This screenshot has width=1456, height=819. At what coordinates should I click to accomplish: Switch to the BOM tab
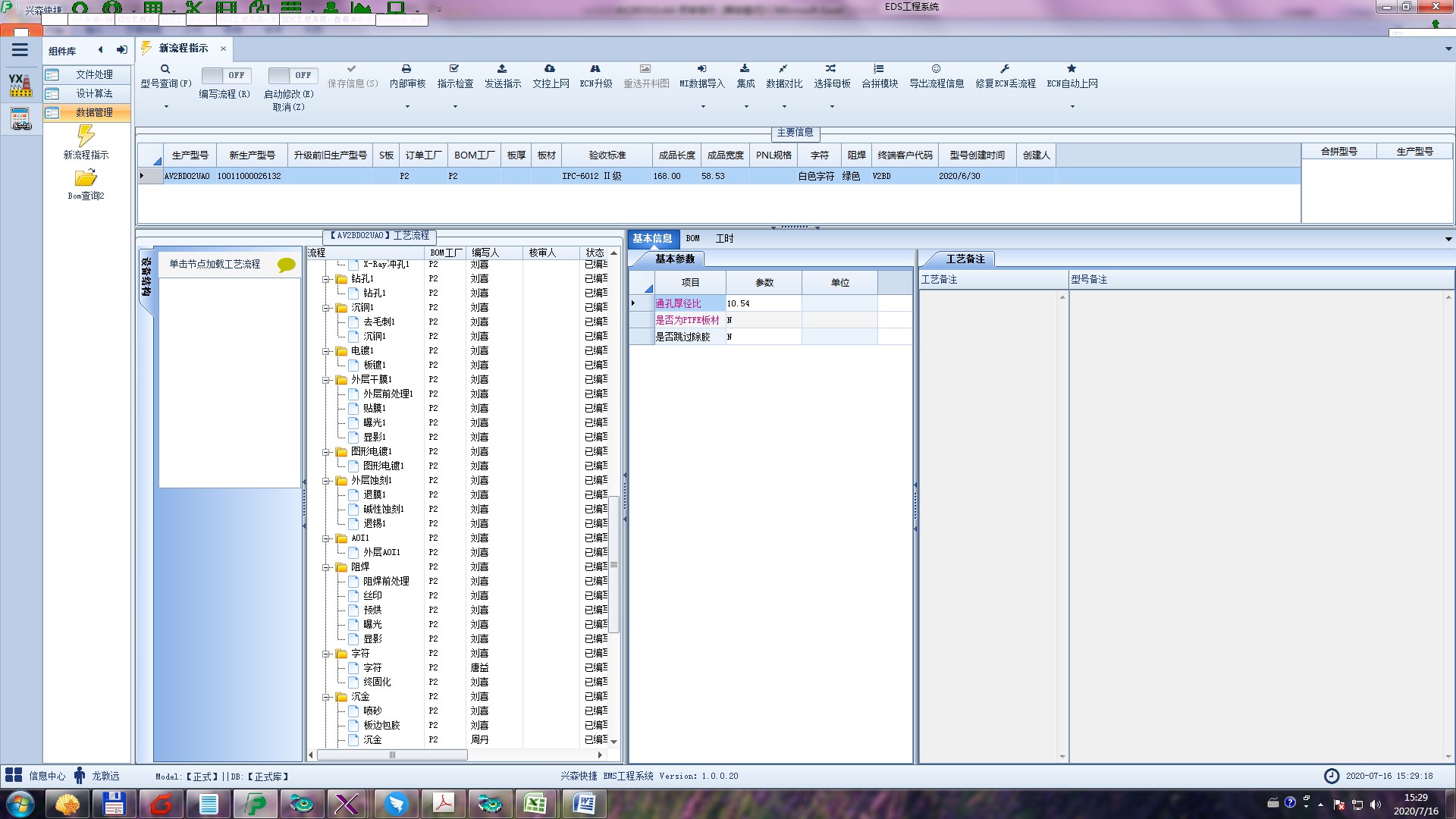[692, 239]
